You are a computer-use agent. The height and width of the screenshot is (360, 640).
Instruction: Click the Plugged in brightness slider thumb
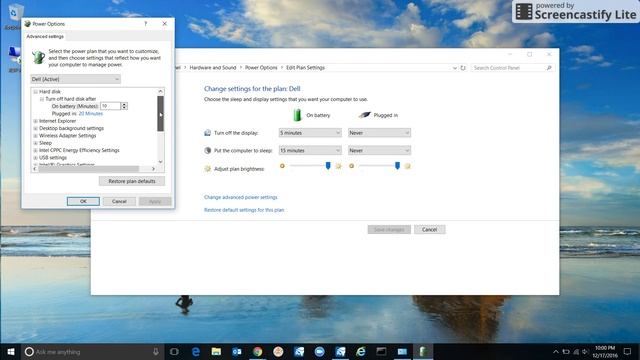tap(397, 166)
